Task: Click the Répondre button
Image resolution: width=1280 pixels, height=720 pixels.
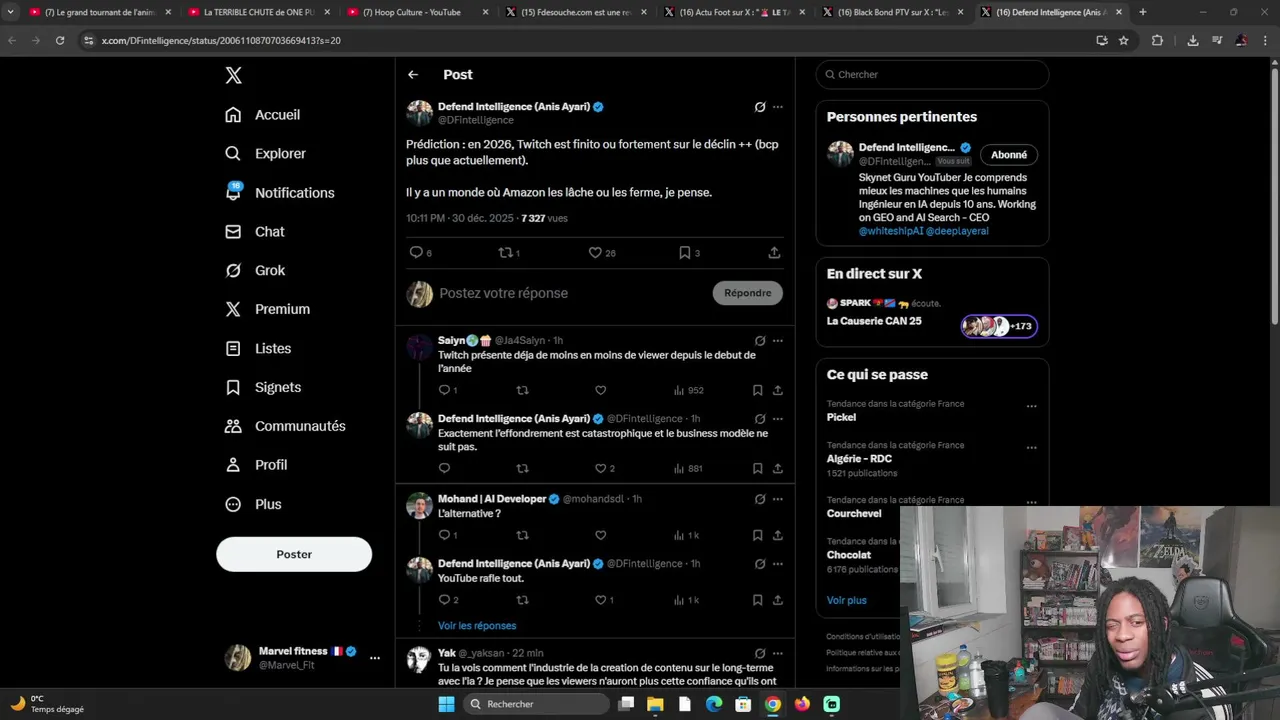Action: pyautogui.click(x=748, y=293)
